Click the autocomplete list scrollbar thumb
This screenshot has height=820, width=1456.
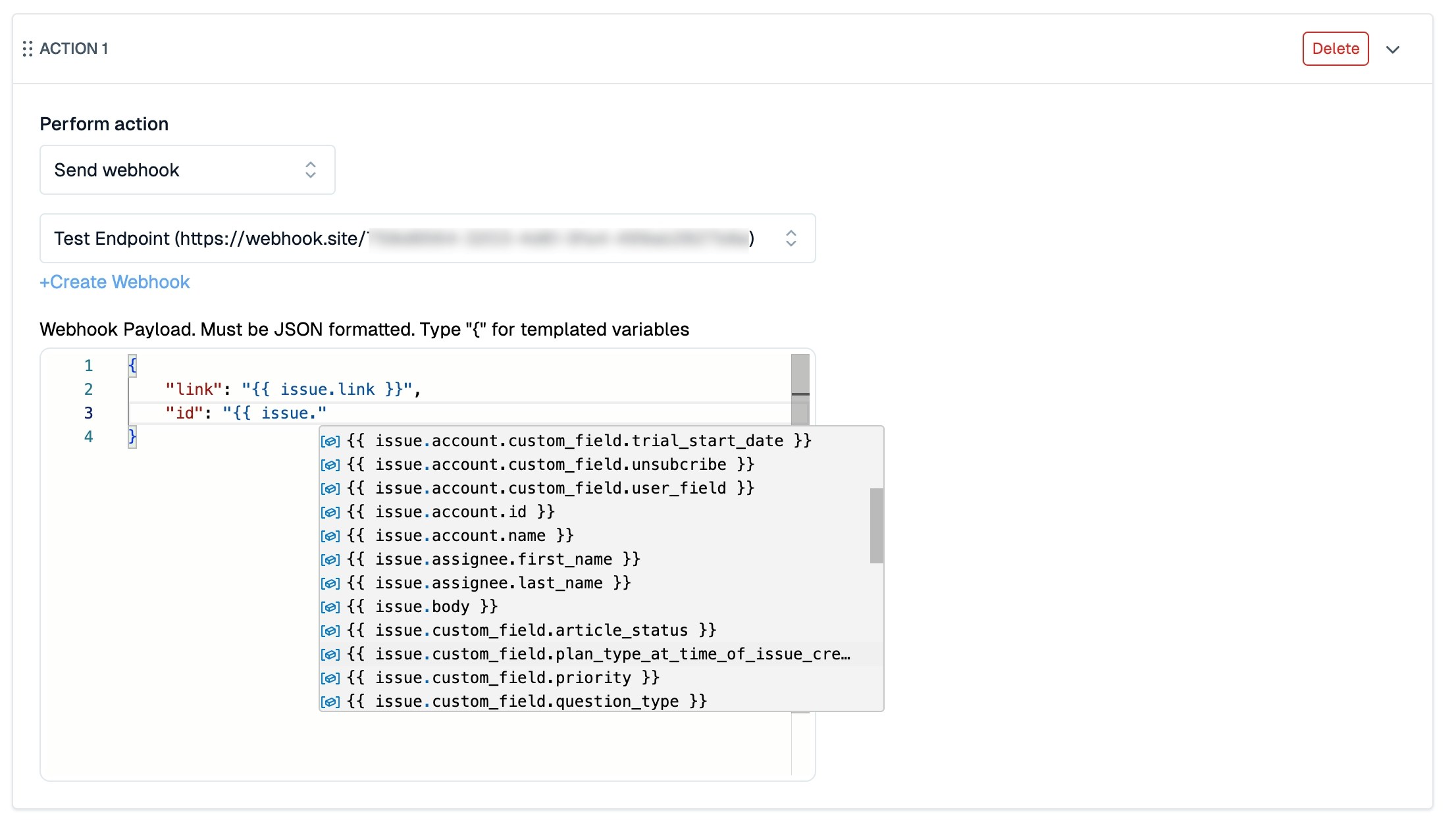[876, 525]
